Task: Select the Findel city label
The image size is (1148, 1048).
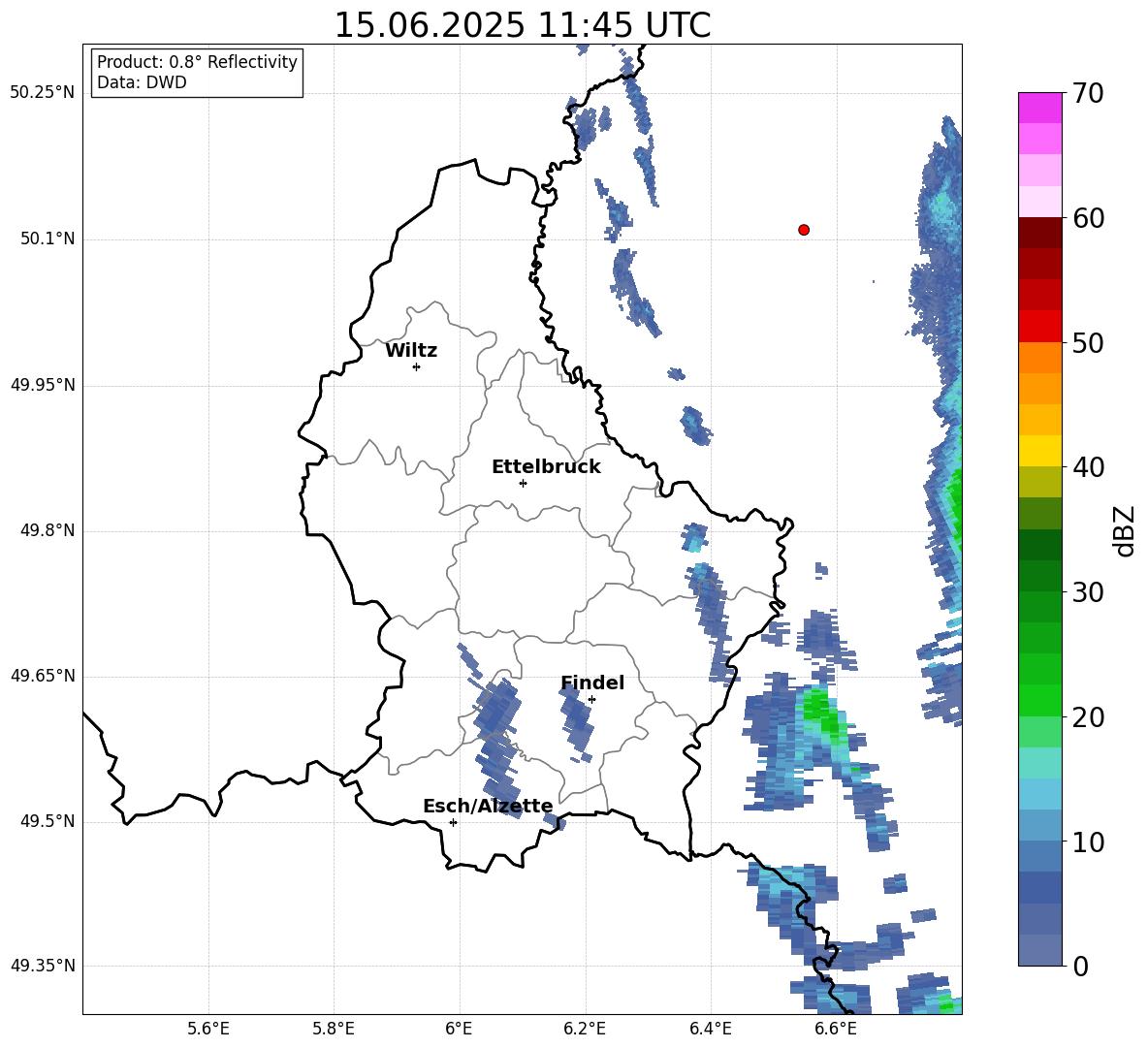Action: pyautogui.click(x=592, y=683)
